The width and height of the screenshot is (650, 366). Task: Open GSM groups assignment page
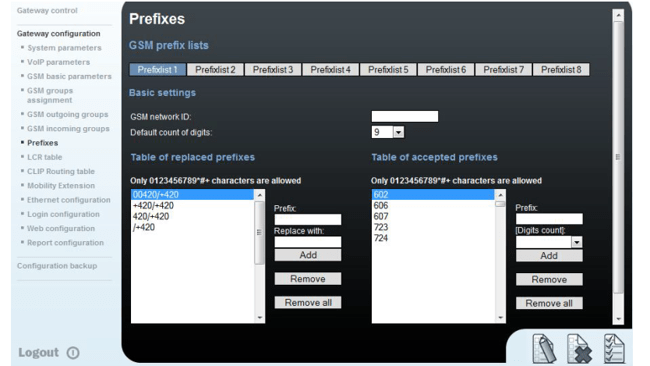point(50,95)
